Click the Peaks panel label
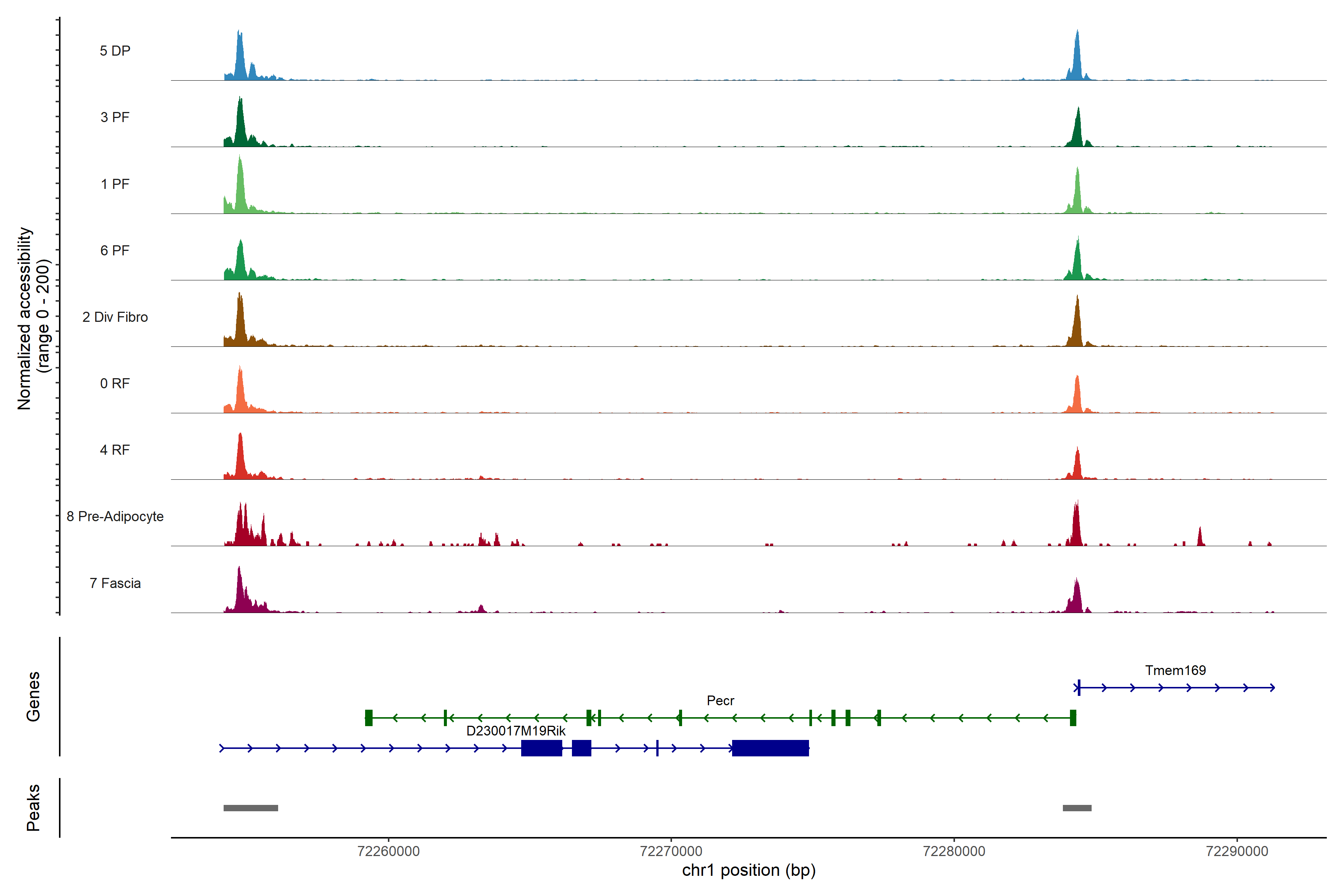Image resolution: width=1344 pixels, height=896 pixels. [x=33, y=808]
